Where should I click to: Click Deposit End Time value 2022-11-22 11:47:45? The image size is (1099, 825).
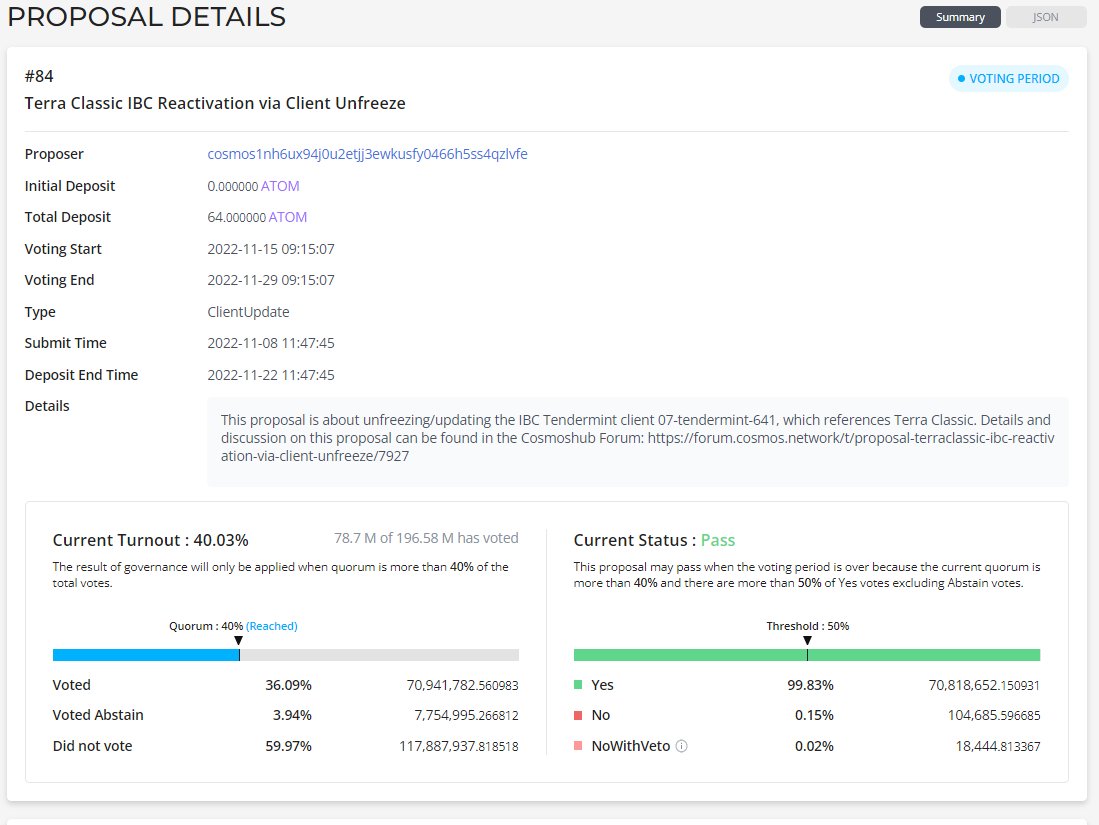point(271,375)
